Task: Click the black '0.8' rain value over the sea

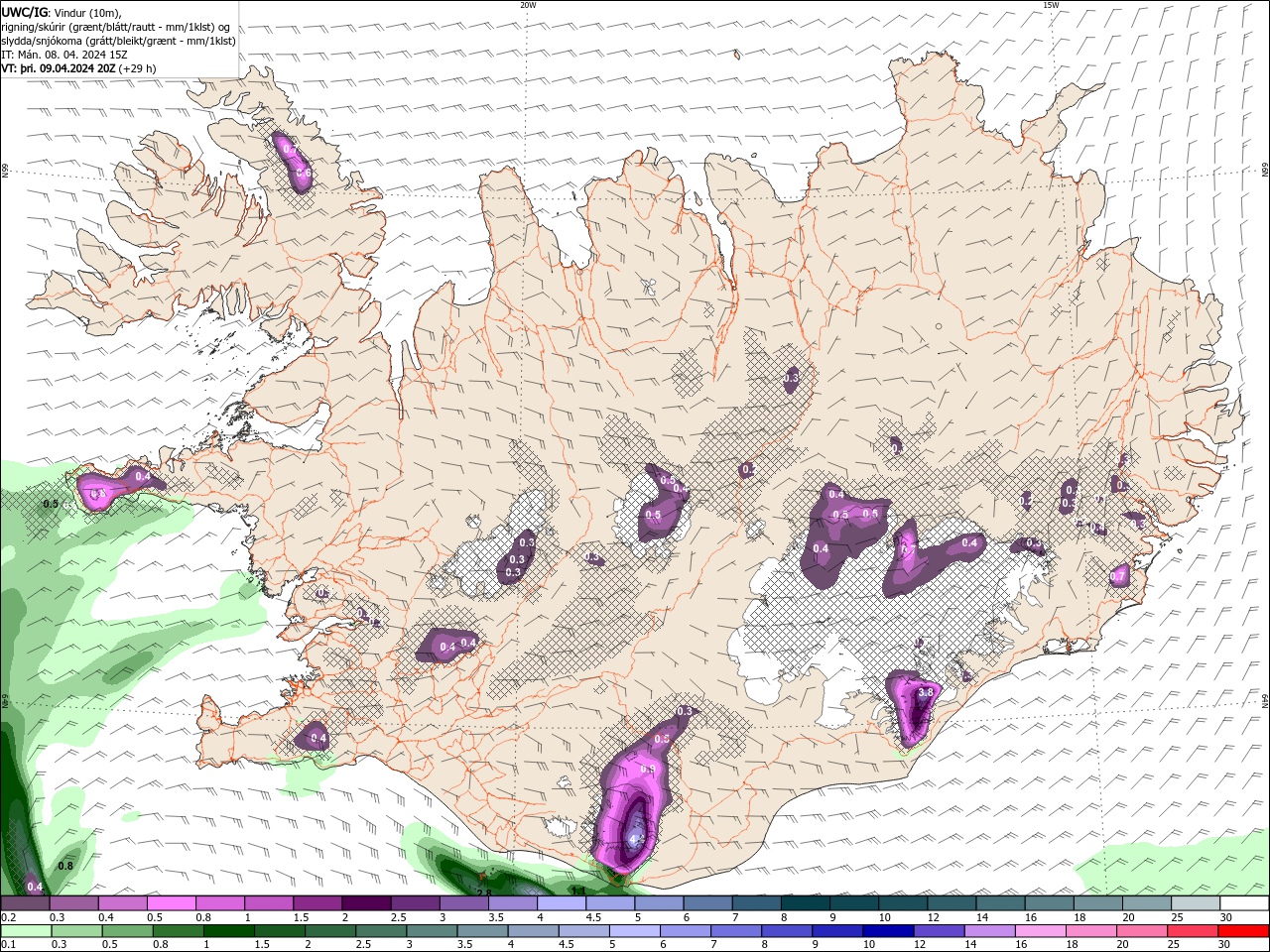Action: [65, 866]
